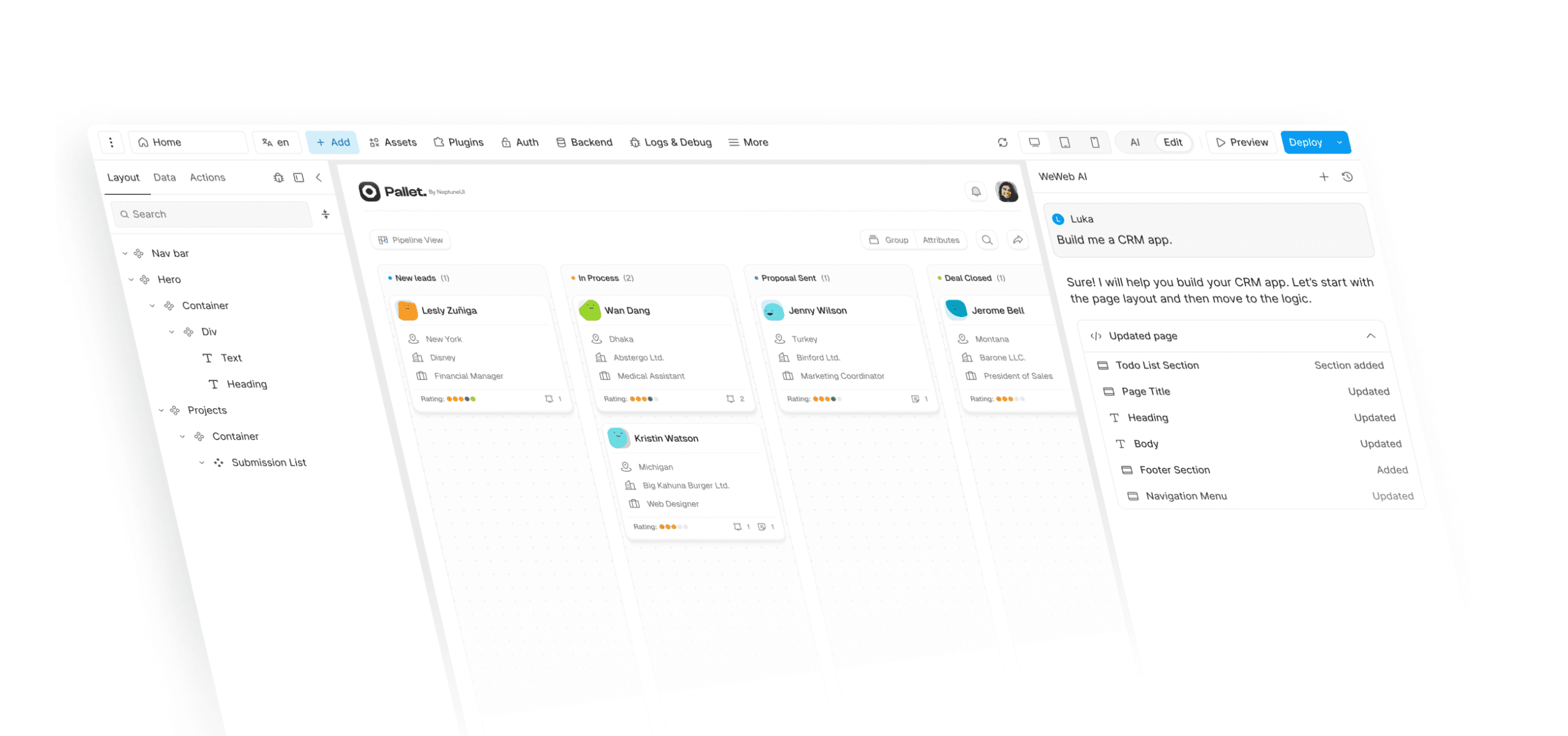The height and width of the screenshot is (736, 1568).
Task: Collapse the Updated page changes list
Action: pos(1370,336)
